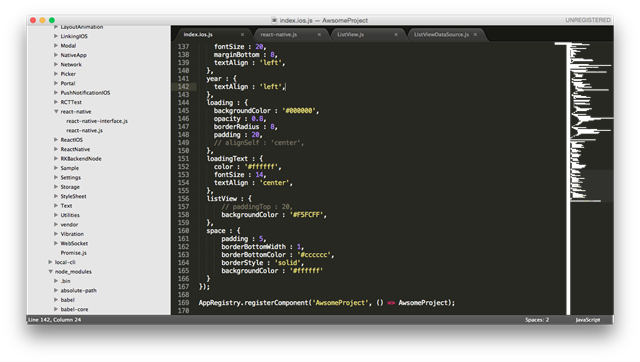Open react-native.js file in the sidebar

(x=84, y=130)
